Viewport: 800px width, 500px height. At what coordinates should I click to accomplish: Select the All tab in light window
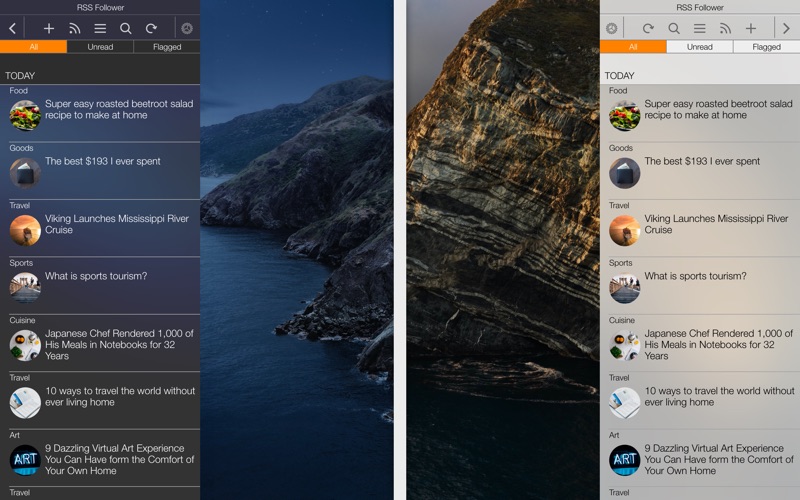[633, 47]
